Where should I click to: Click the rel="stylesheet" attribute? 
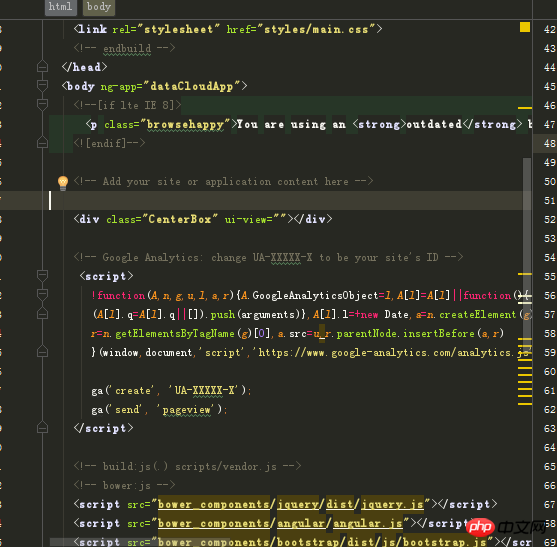pyautogui.click(x=166, y=29)
